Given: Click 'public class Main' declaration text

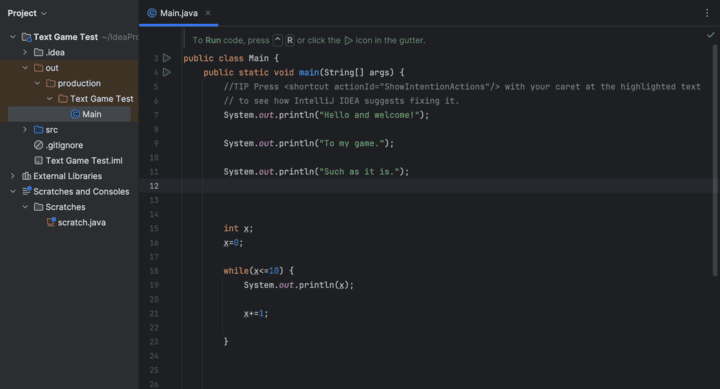Looking at the screenshot, I should 226,58.
